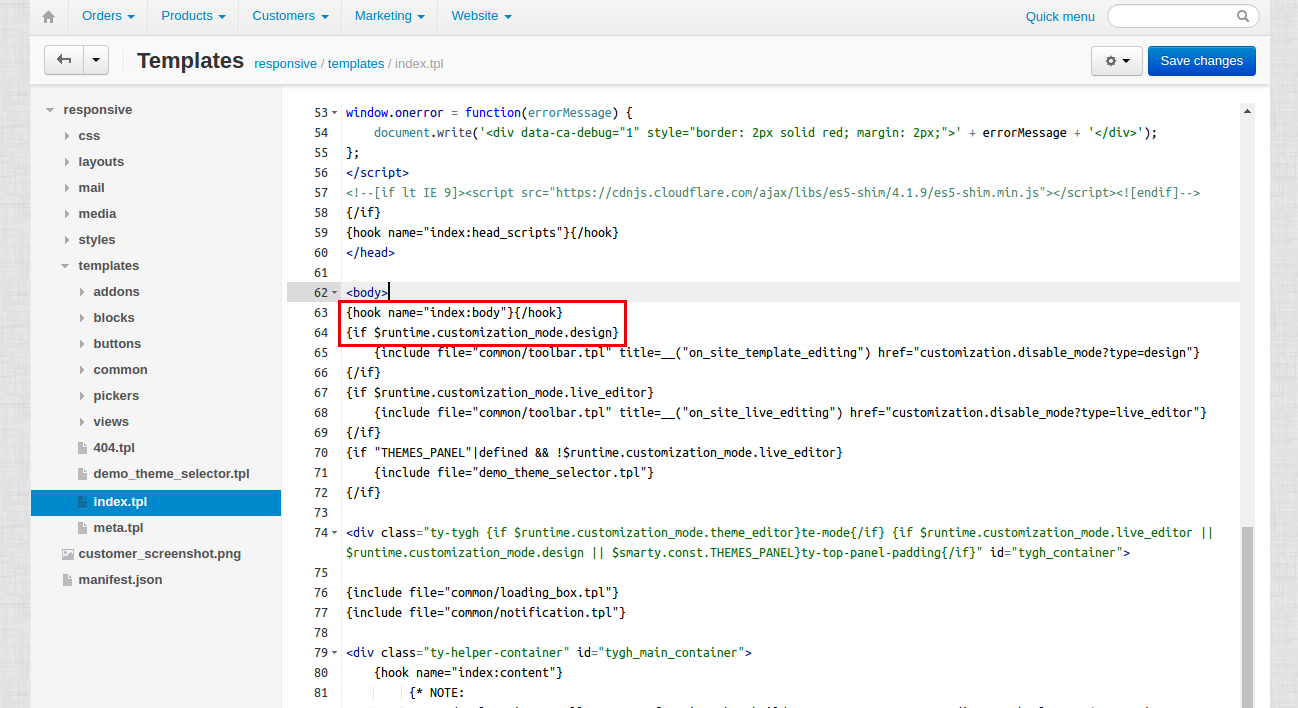Viewport: 1298px width, 708px height.
Task: Expand the views folder arrow
Action: [81, 422]
